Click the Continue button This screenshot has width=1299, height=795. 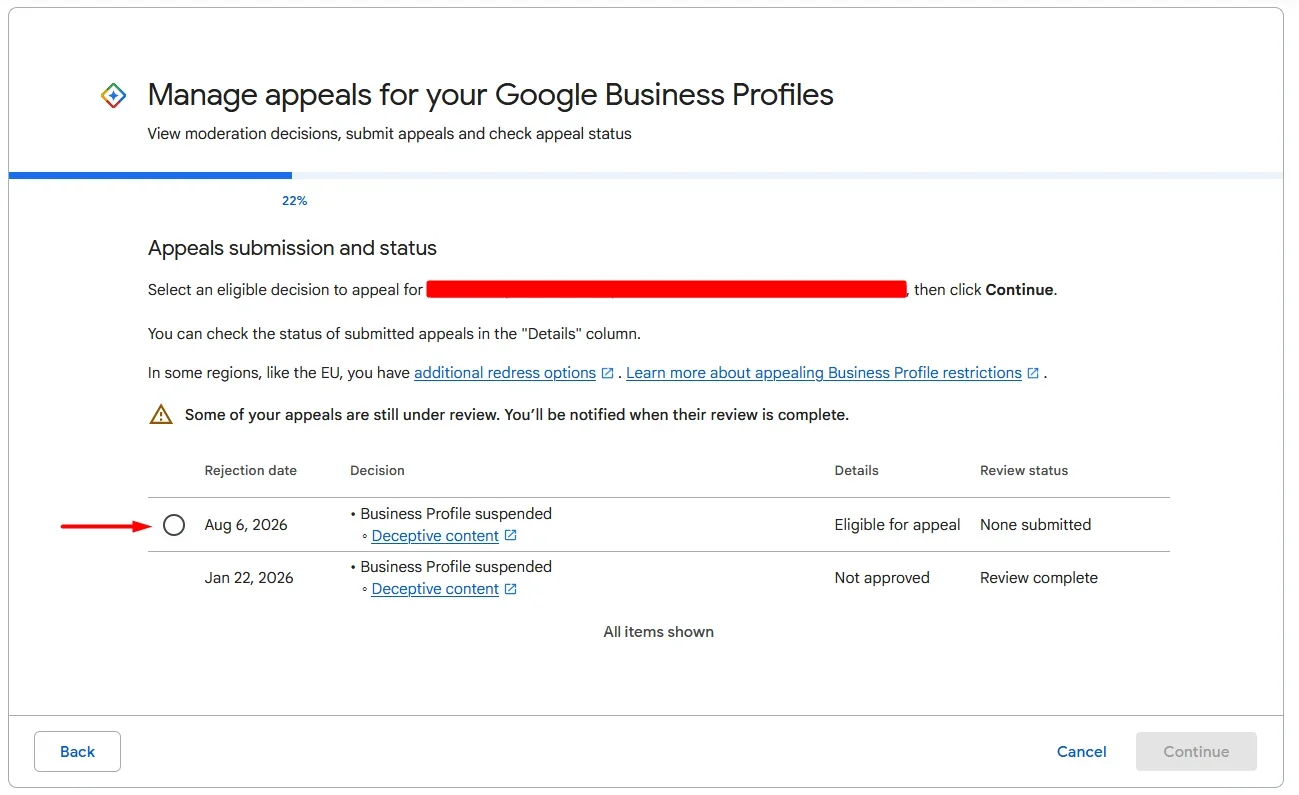pyautogui.click(x=1196, y=752)
